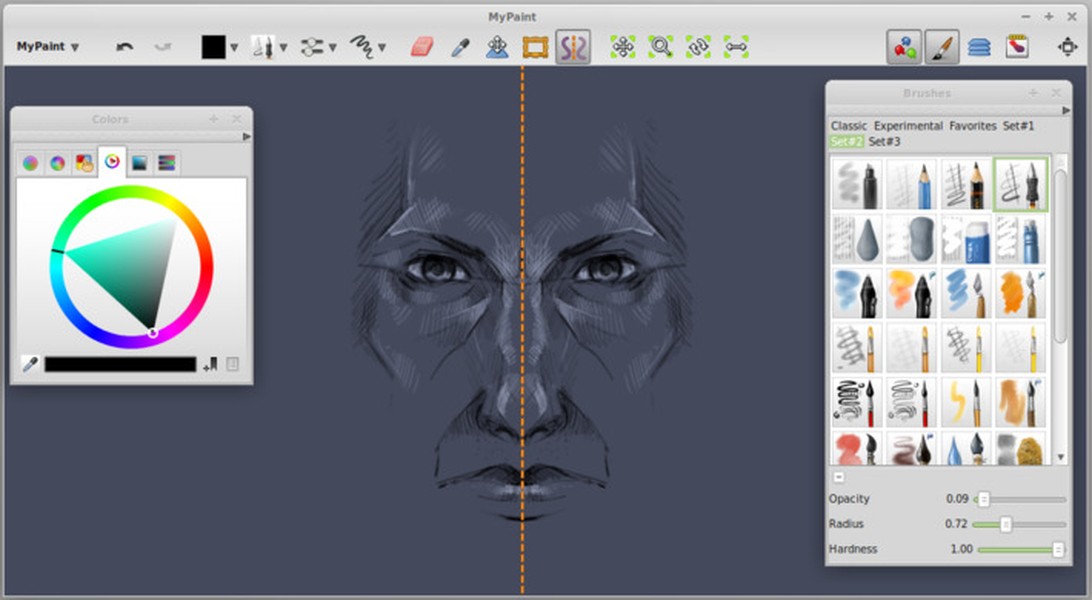
Task: Toggle symmetry painting mode off
Action: tap(573, 47)
